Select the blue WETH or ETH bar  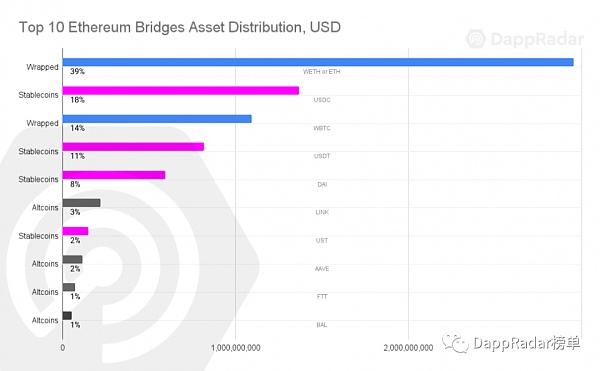click(x=318, y=62)
